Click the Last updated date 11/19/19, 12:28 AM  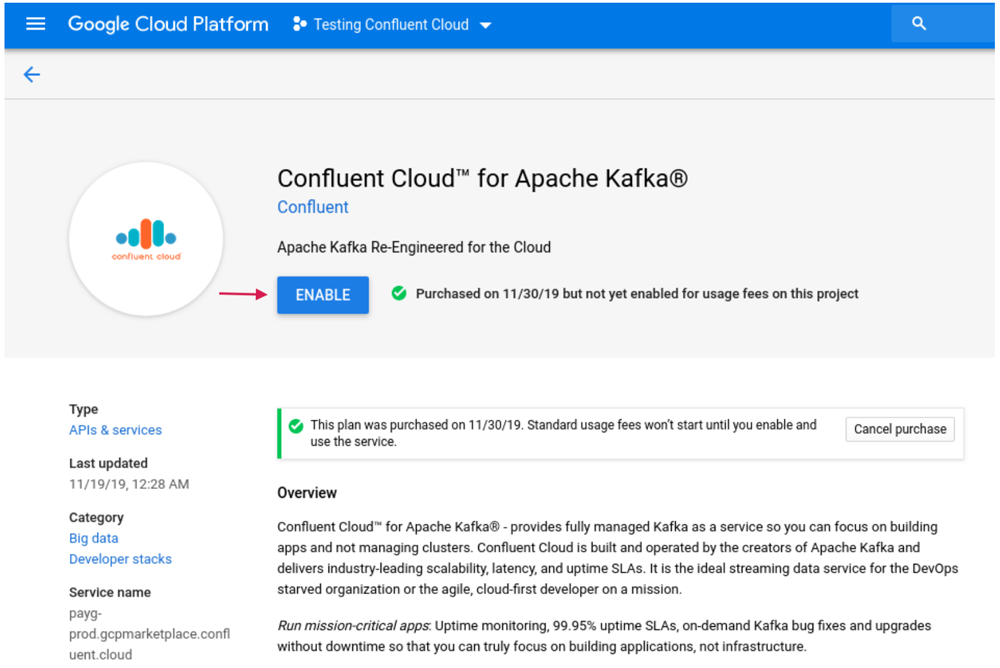pyautogui.click(x=129, y=484)
